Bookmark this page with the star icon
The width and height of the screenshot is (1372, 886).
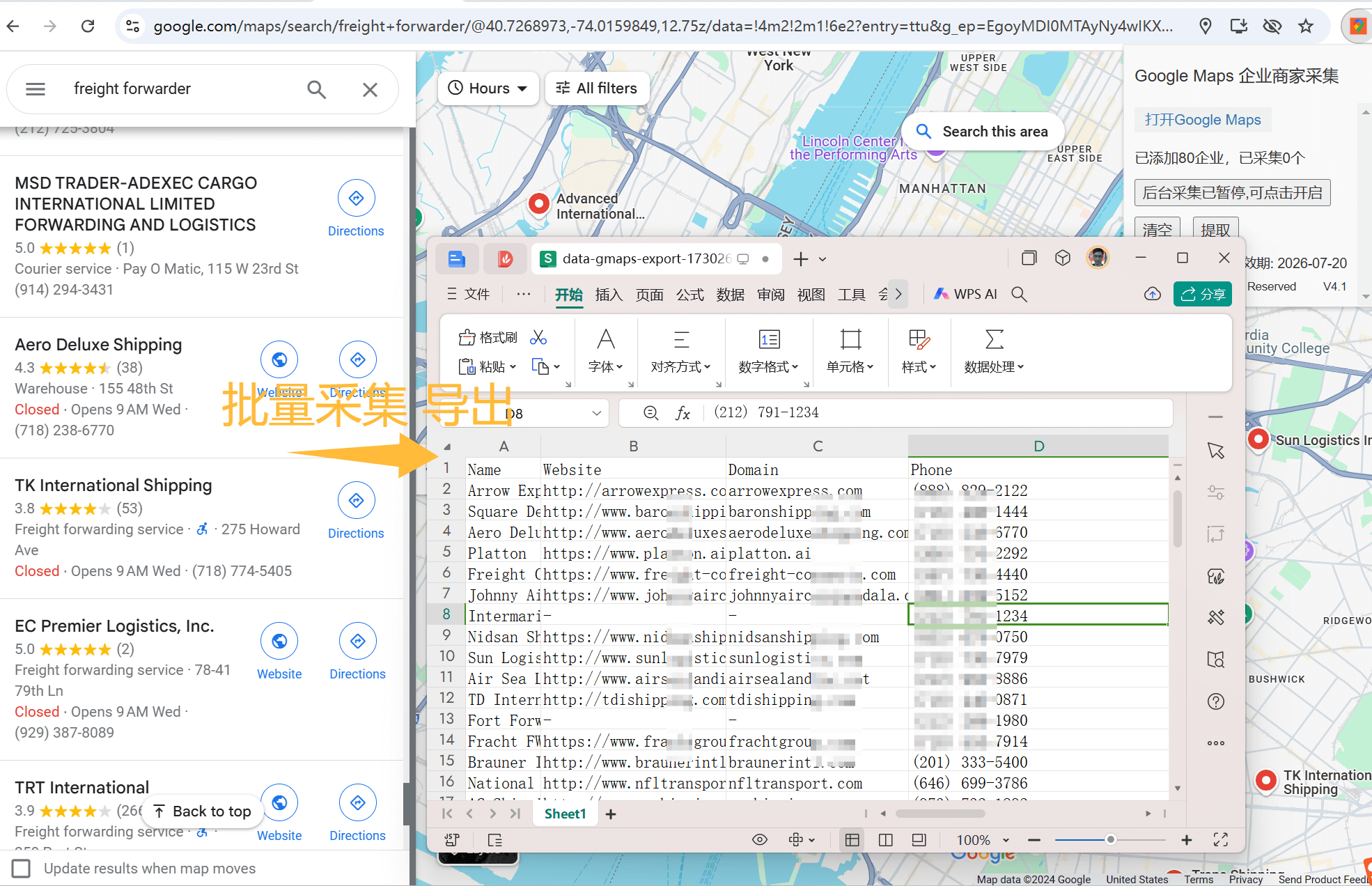[x=1306, y=26]
